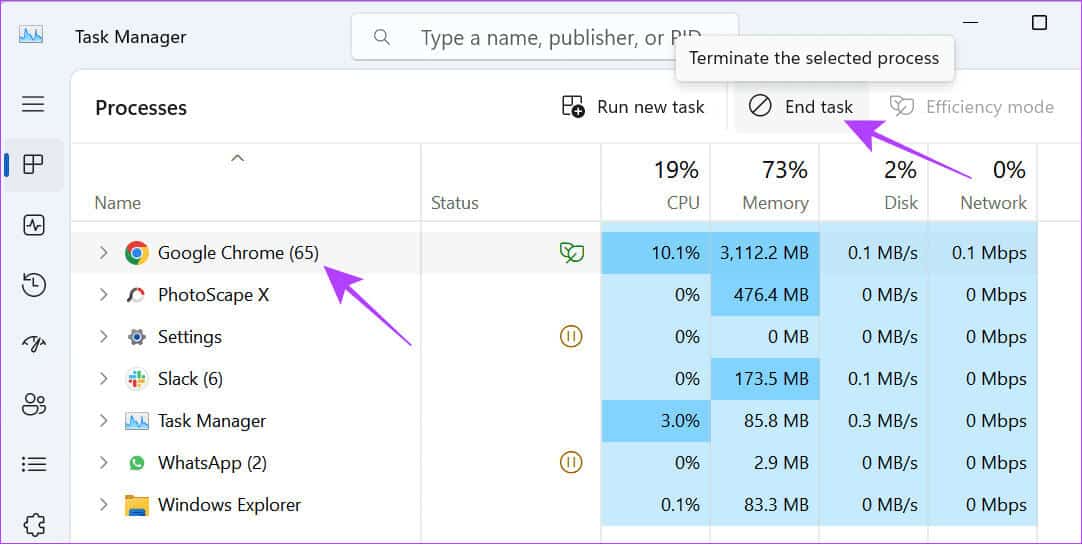Click Task Manager's 3.0% CPU value
Screen dimensions: 1082x545
pos(680,421)
